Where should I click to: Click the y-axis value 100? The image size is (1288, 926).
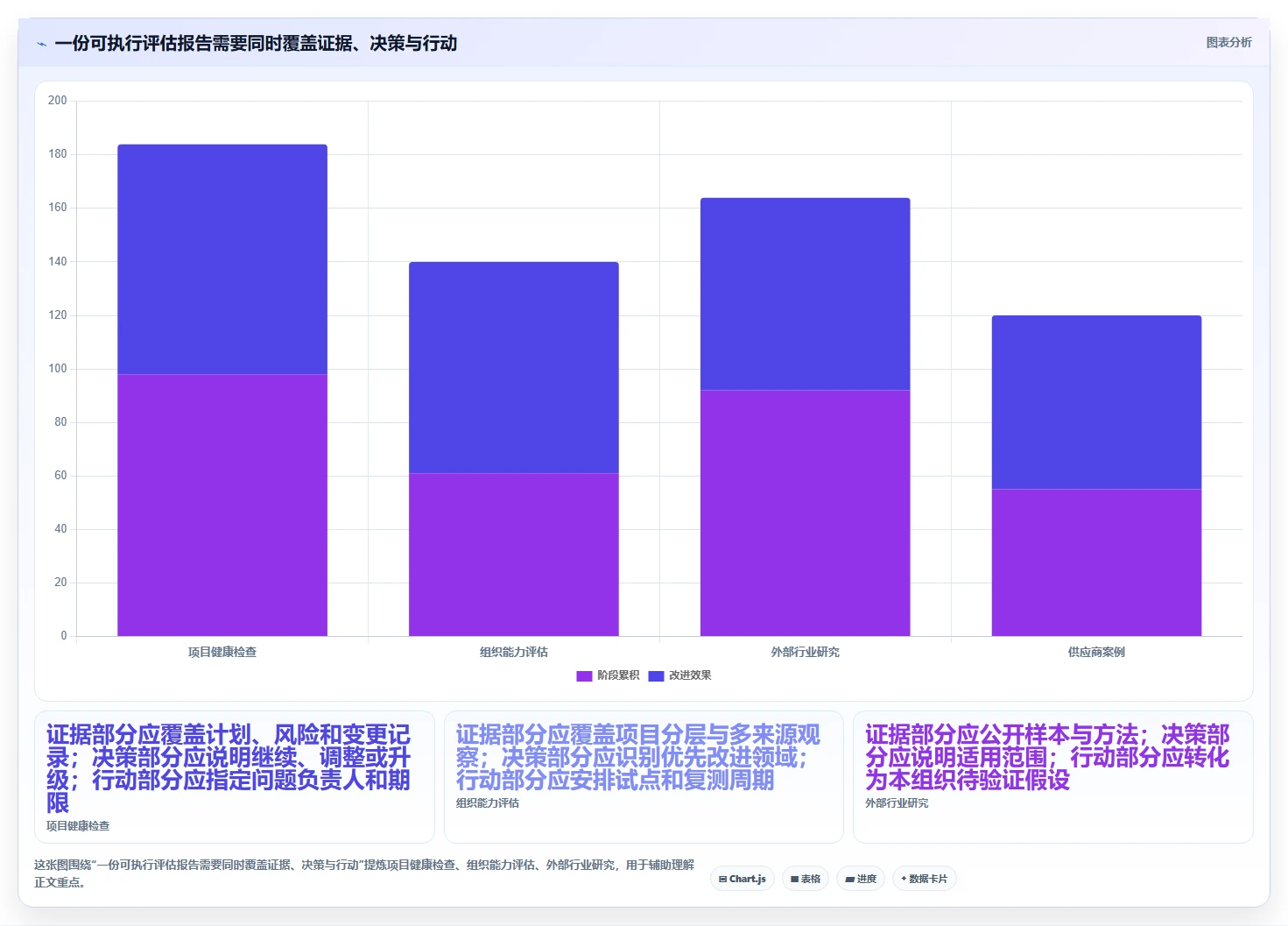pyautogui.click(x=58, y=369)
